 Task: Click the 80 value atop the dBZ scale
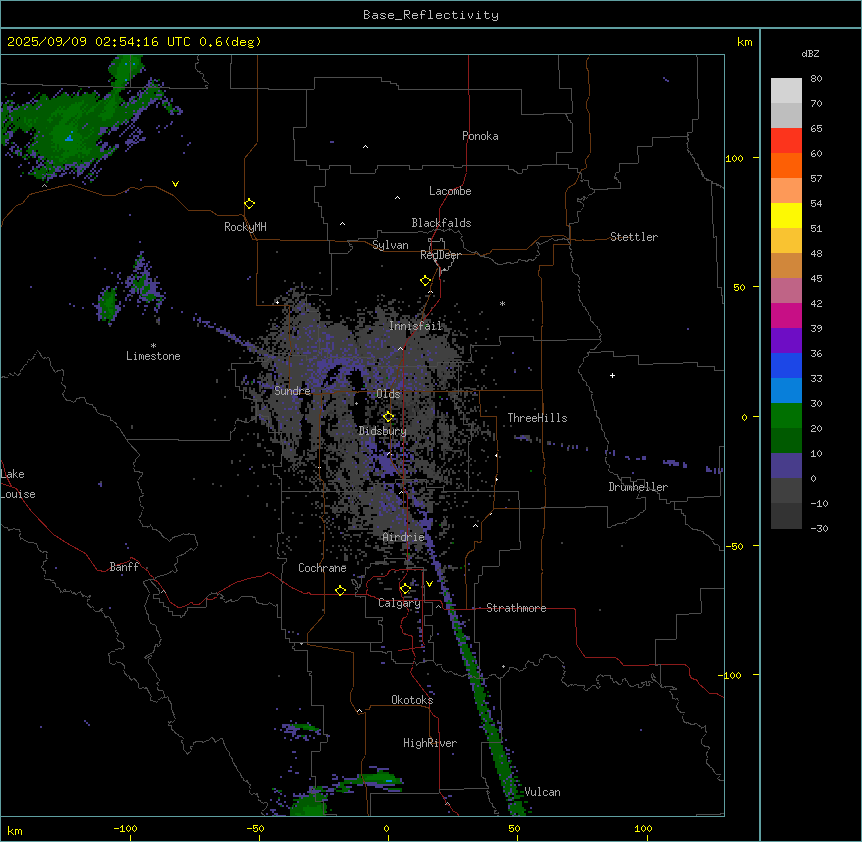tap(816, 79)
